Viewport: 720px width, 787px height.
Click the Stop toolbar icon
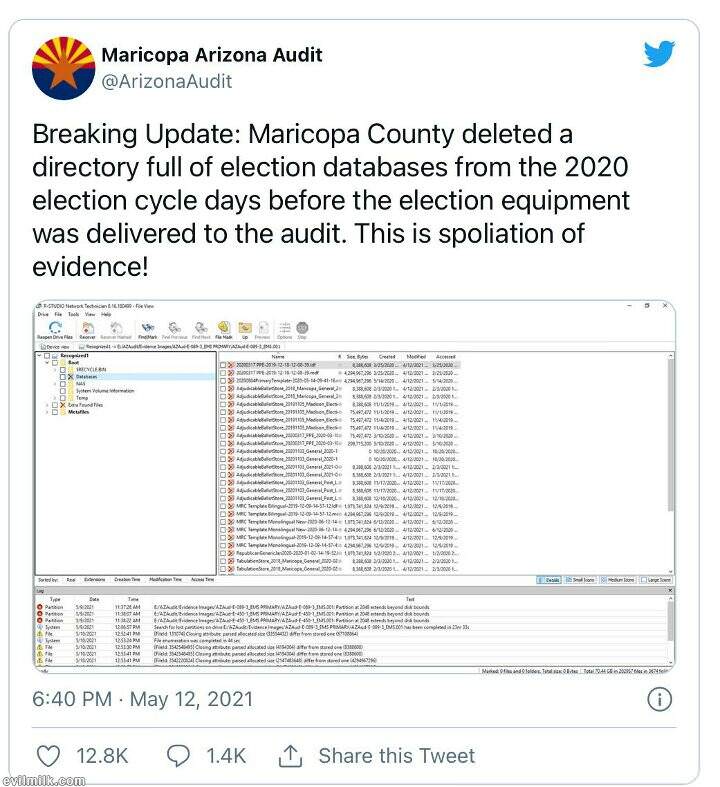point(302,327)
